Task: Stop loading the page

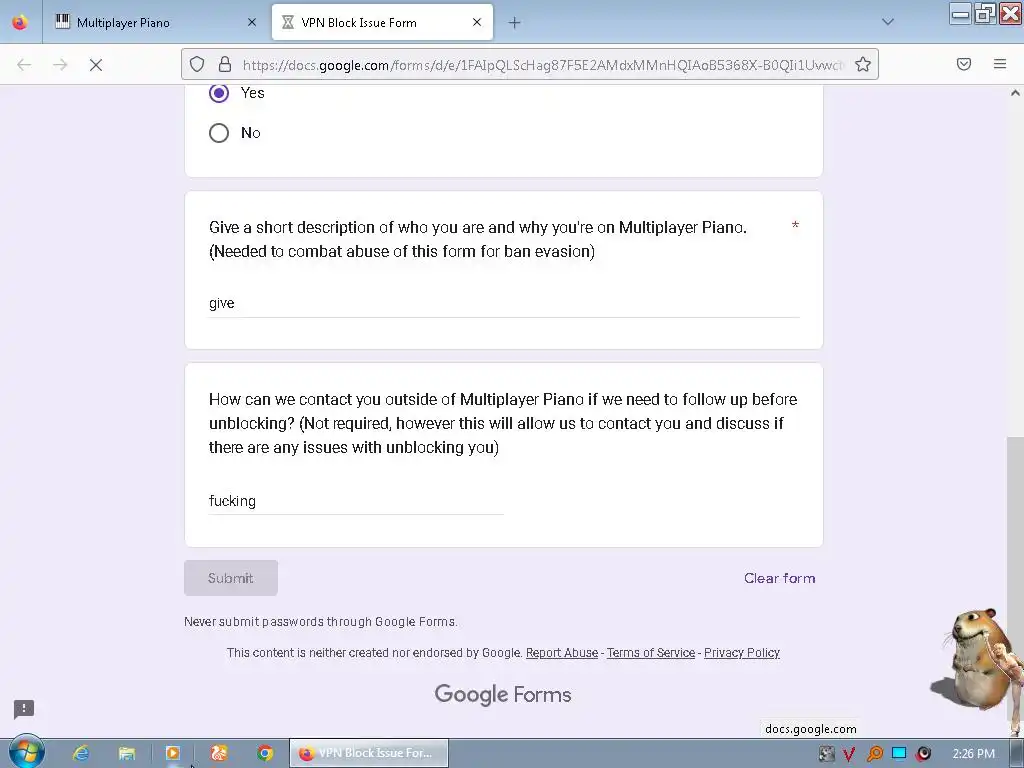Action: 96,65
